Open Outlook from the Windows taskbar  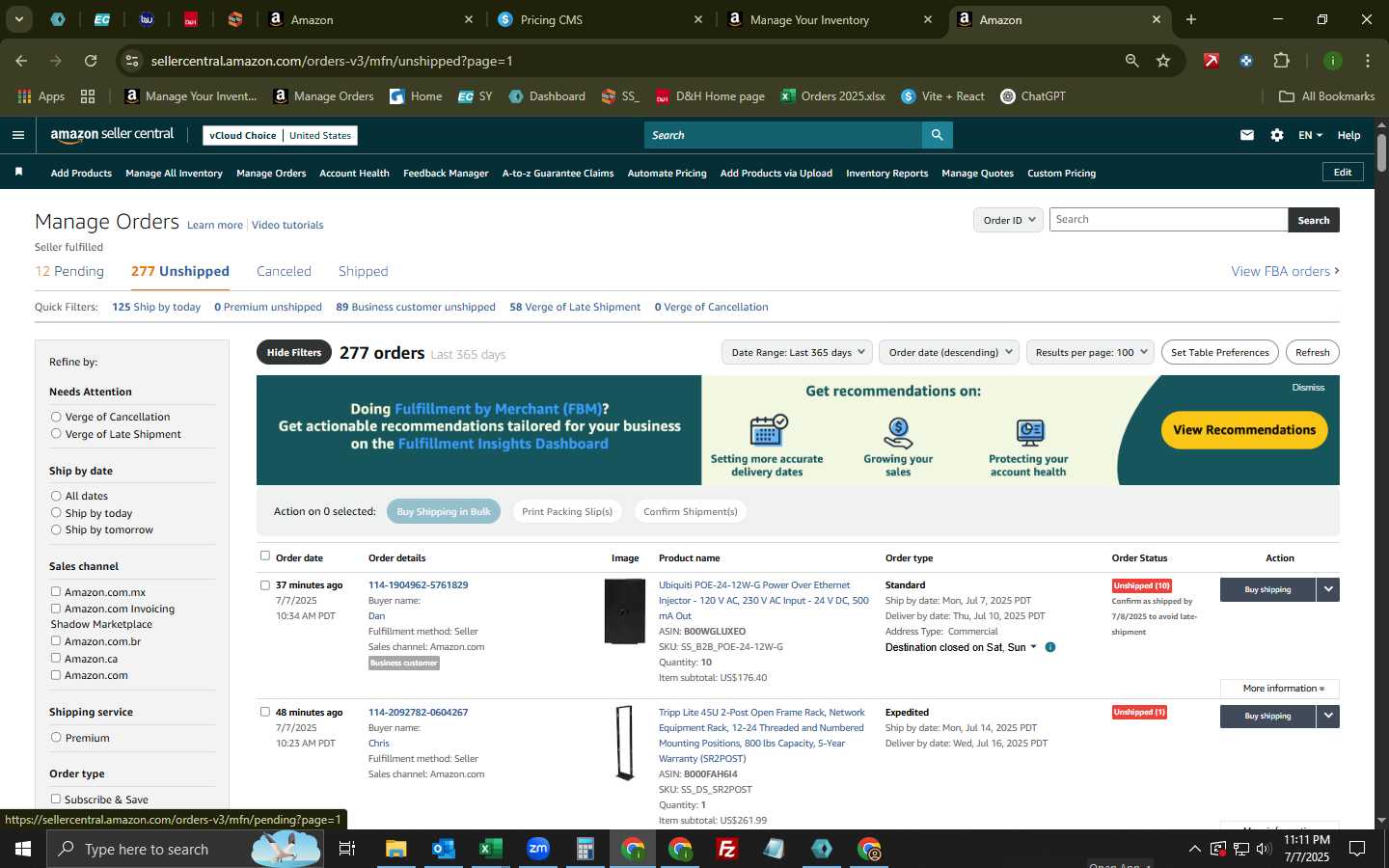pyautogui.click(x=443, y=849)
